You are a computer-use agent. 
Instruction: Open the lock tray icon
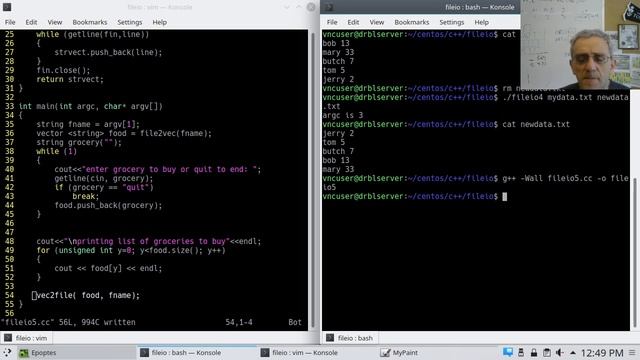click(533, 352)
